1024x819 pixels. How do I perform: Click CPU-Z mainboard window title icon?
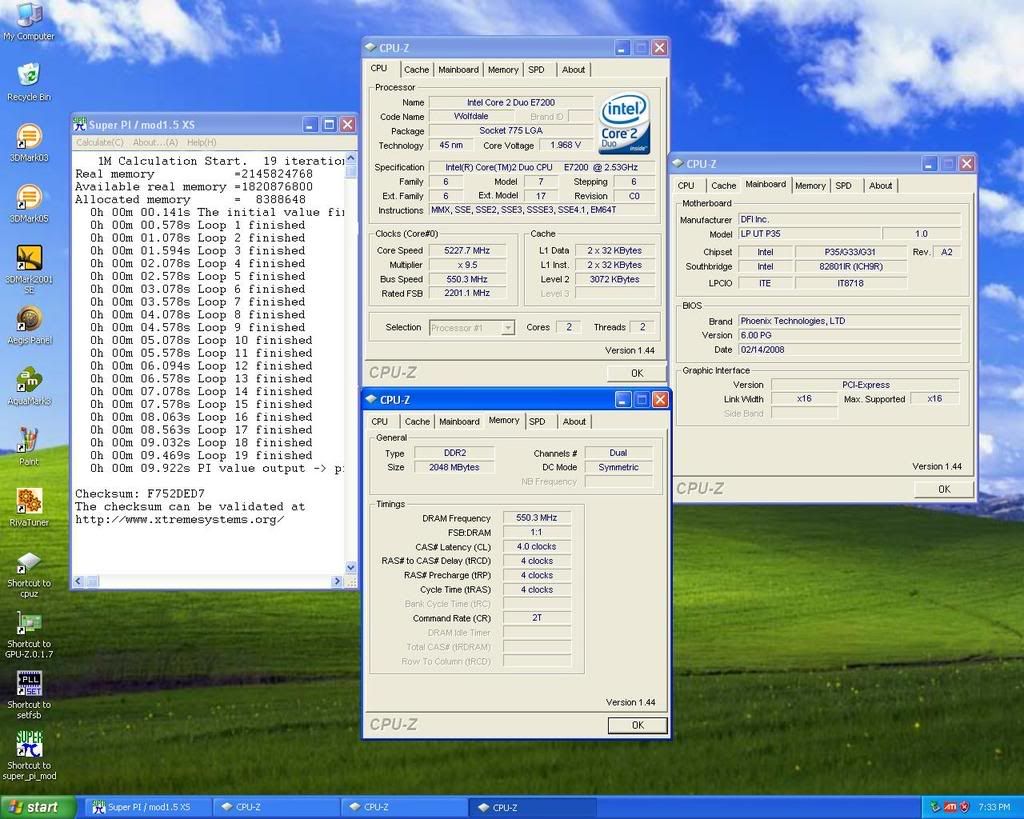678,163
